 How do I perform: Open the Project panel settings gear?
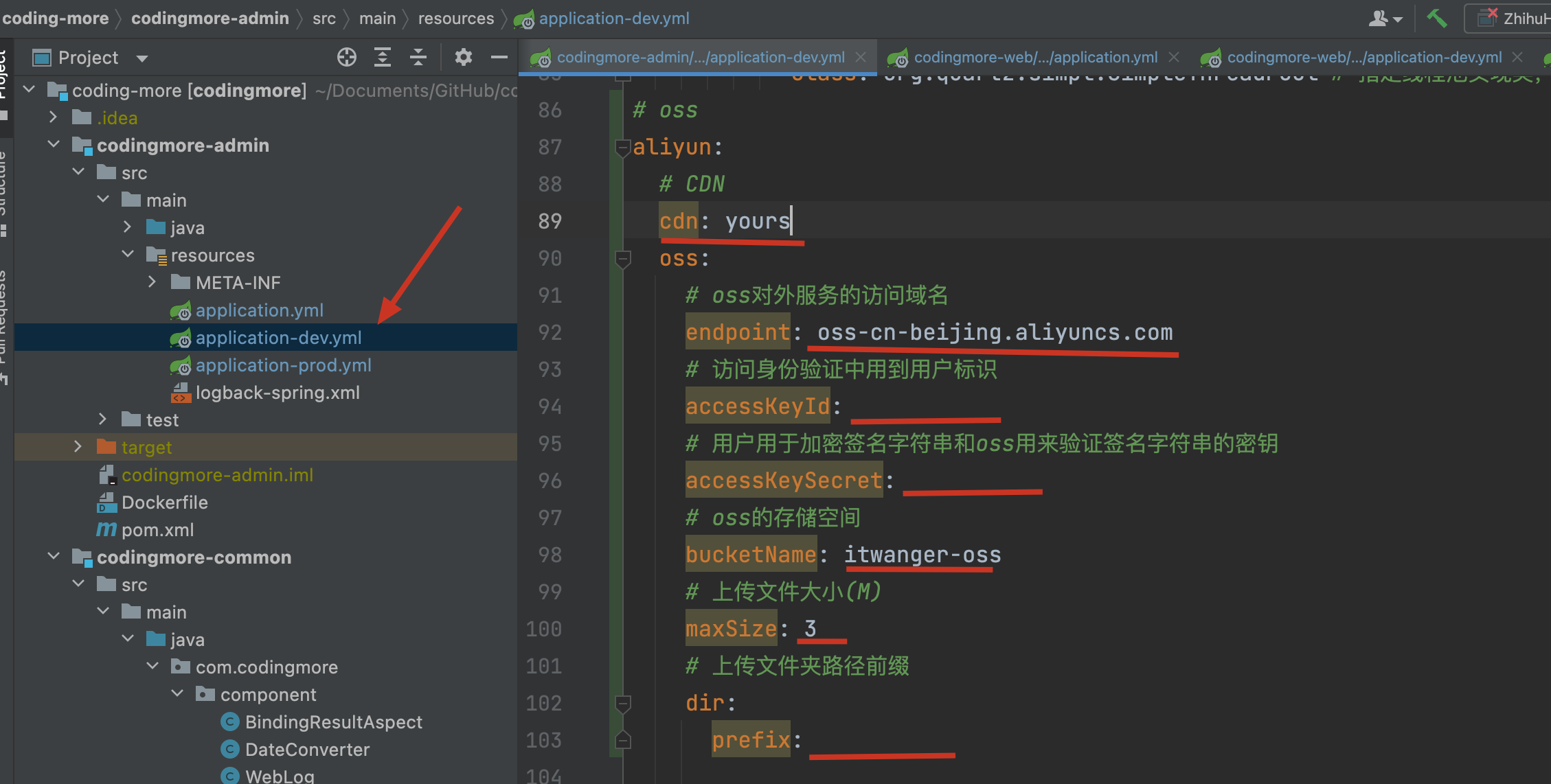pos(464,58)
